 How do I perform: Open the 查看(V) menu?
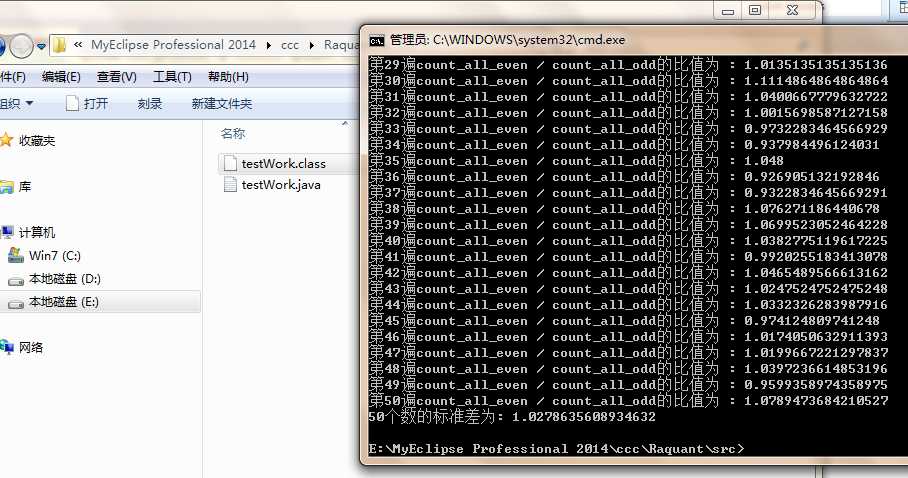tap(116, 76)
